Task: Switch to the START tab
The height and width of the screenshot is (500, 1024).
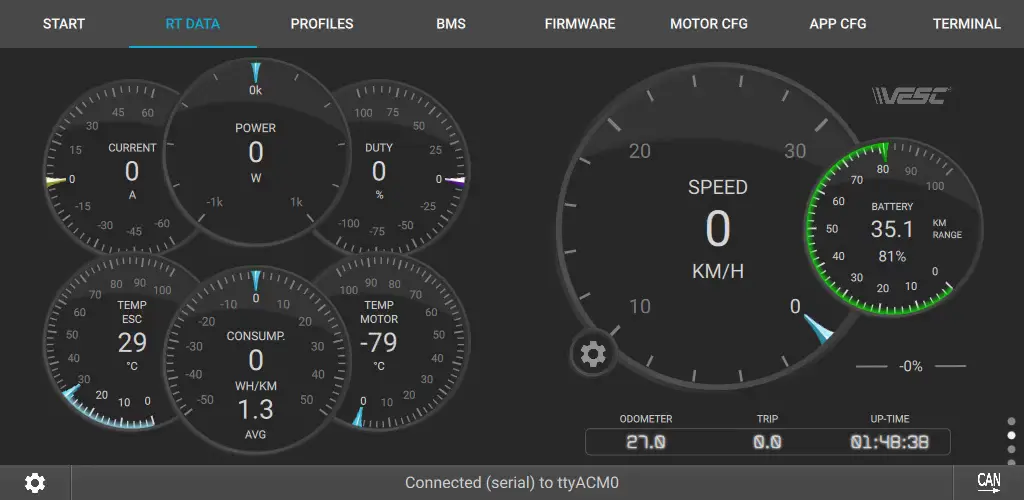Action: click(x=64, y=24)
